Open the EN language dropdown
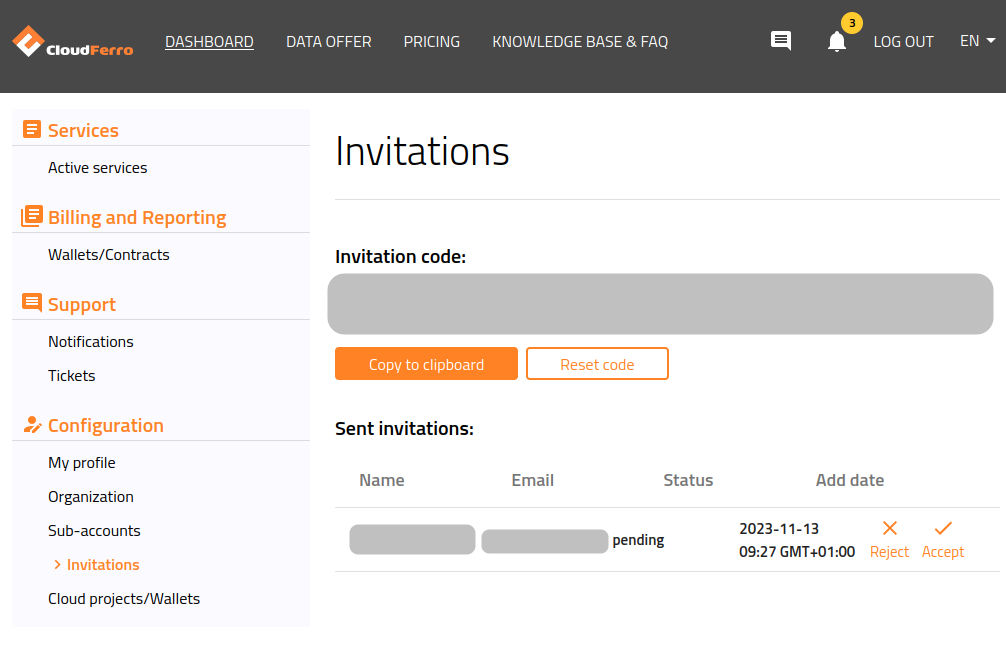This screenshot has height=650, width=1006. coord(976,41)
